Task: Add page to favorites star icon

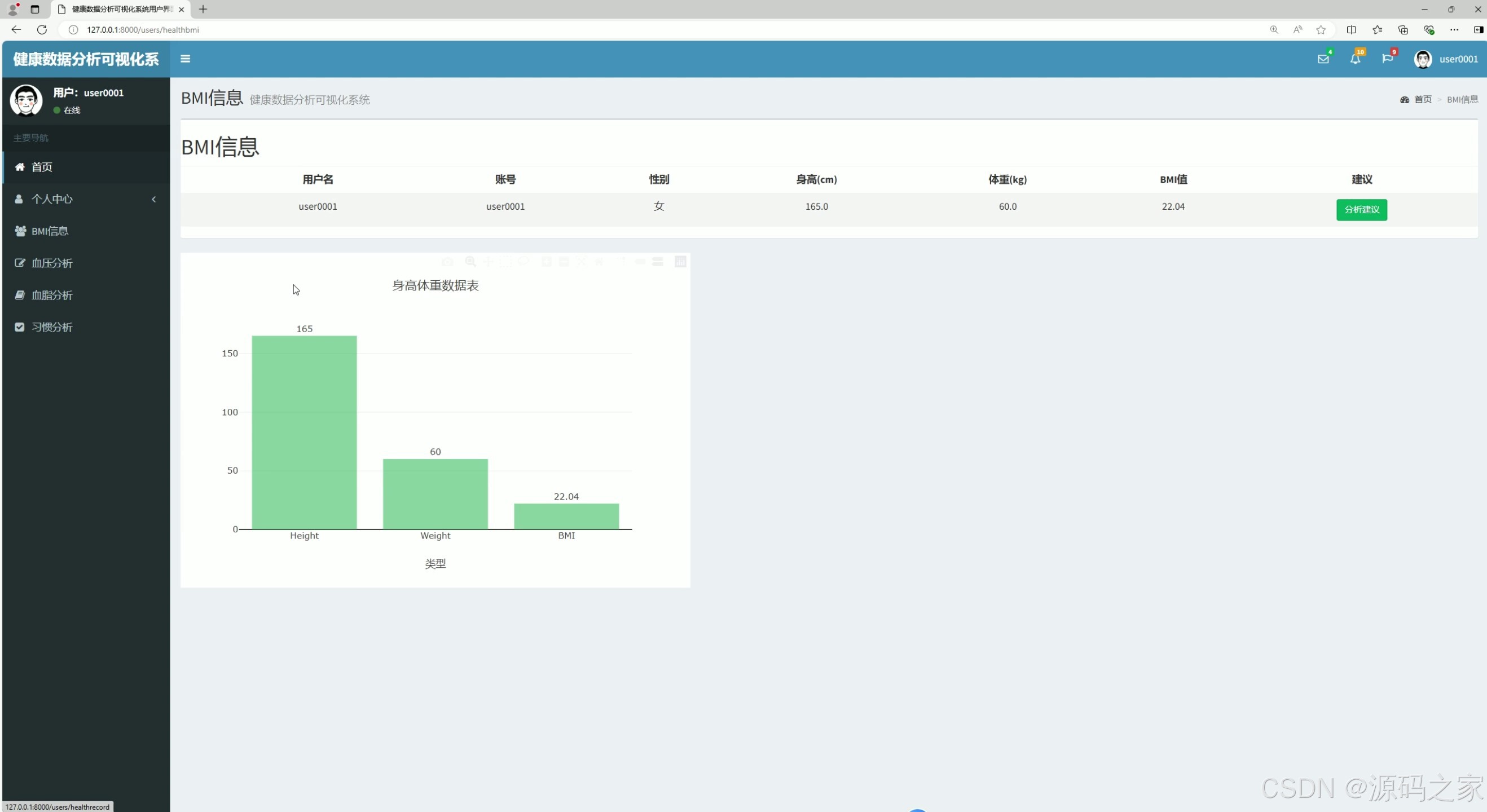Action: [1321, 29]
